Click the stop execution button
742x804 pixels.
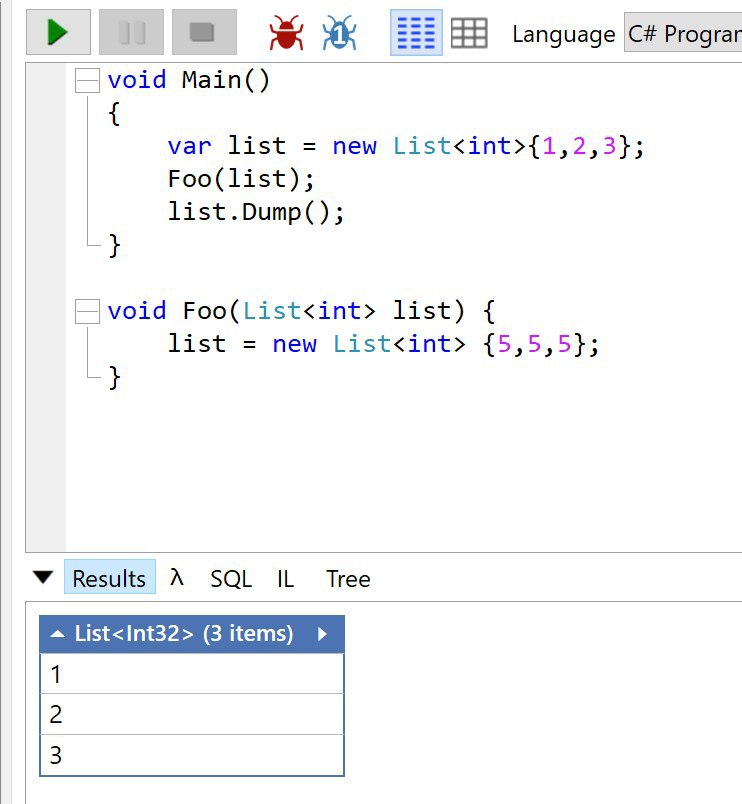(204, 32)
